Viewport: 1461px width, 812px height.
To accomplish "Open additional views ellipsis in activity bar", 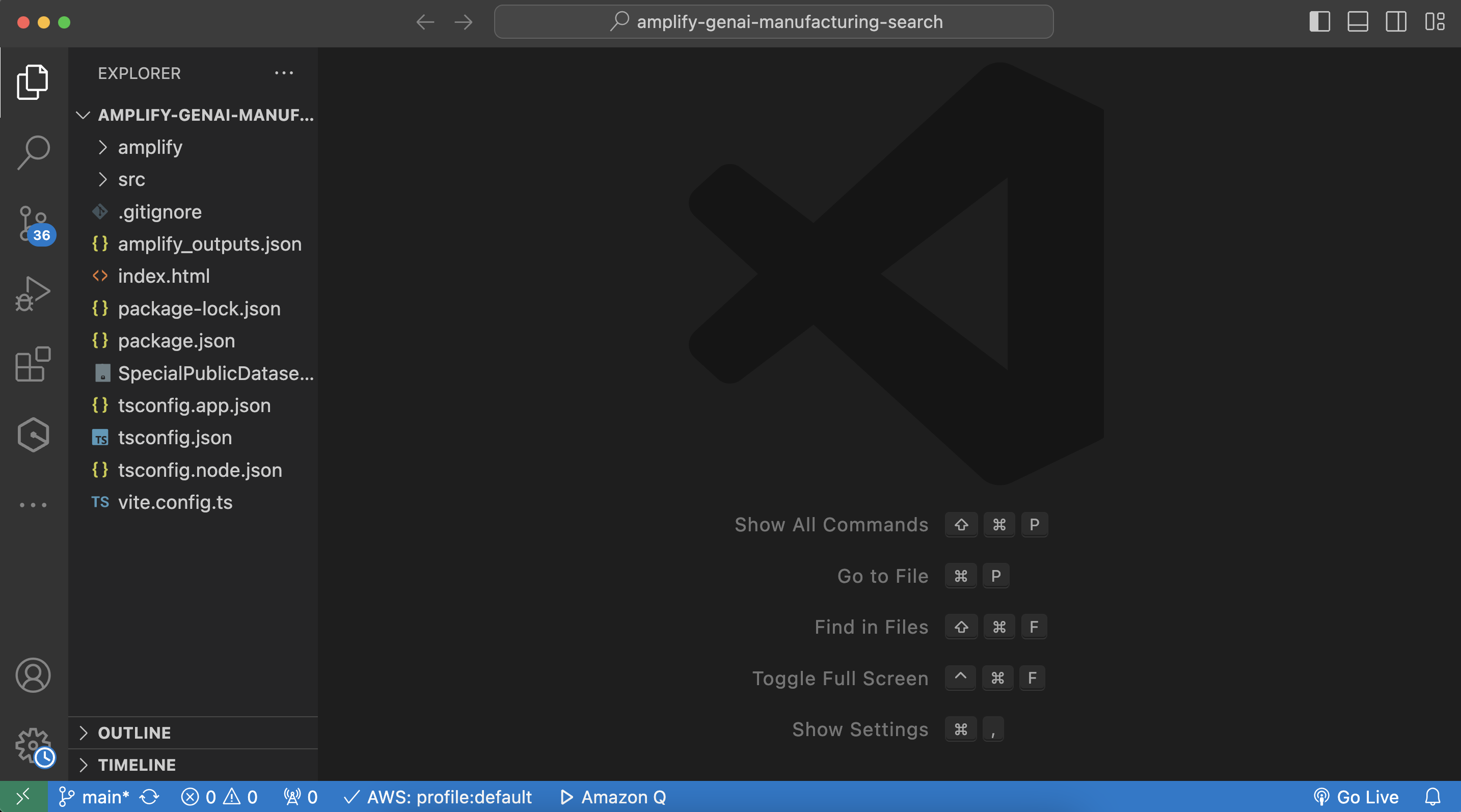I will [x=33, y=505].
